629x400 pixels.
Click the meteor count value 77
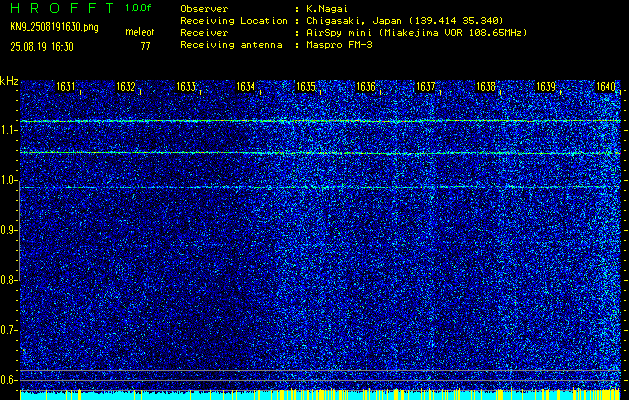146,47
